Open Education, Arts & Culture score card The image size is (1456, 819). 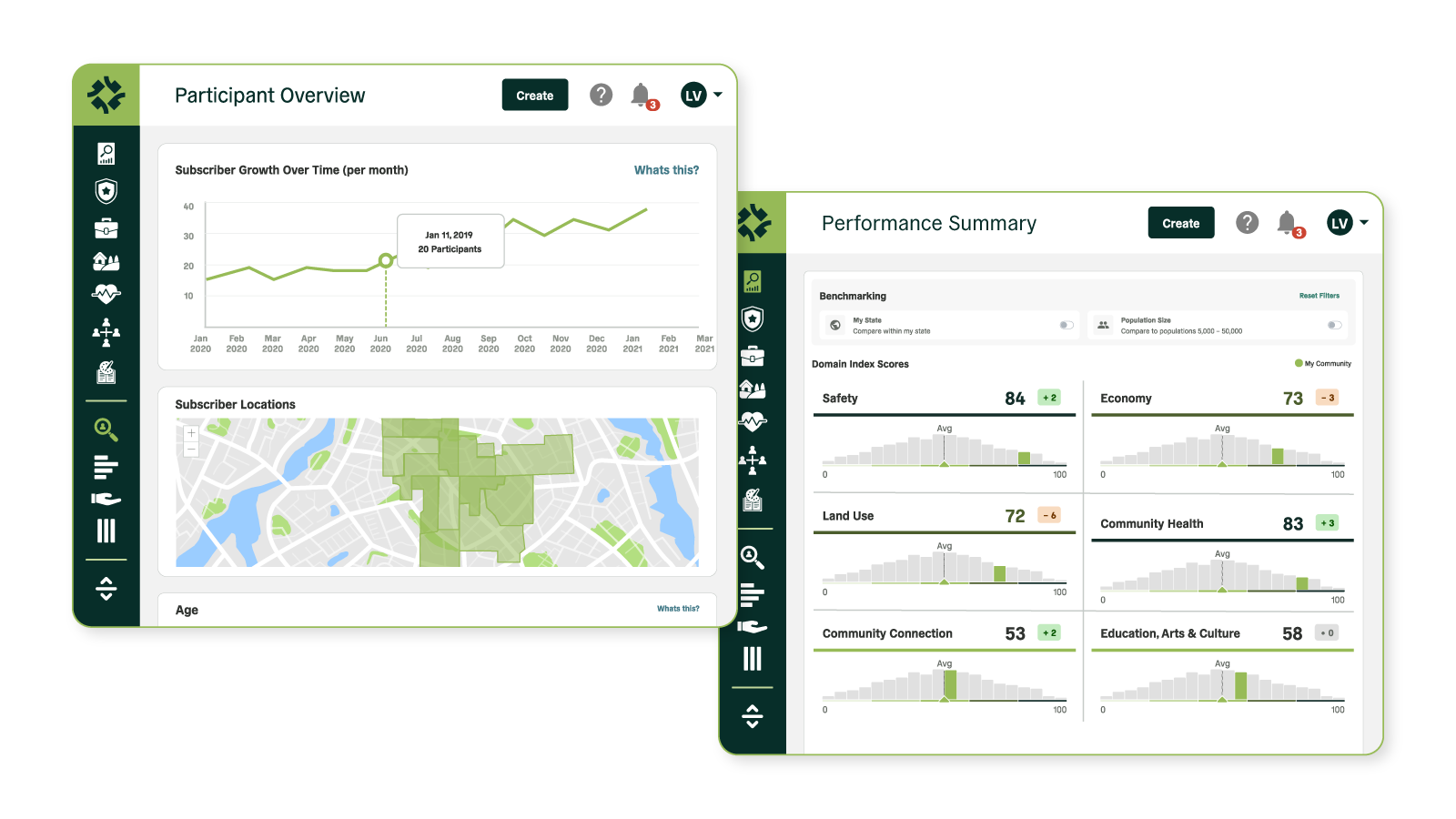pos(1222,668)
